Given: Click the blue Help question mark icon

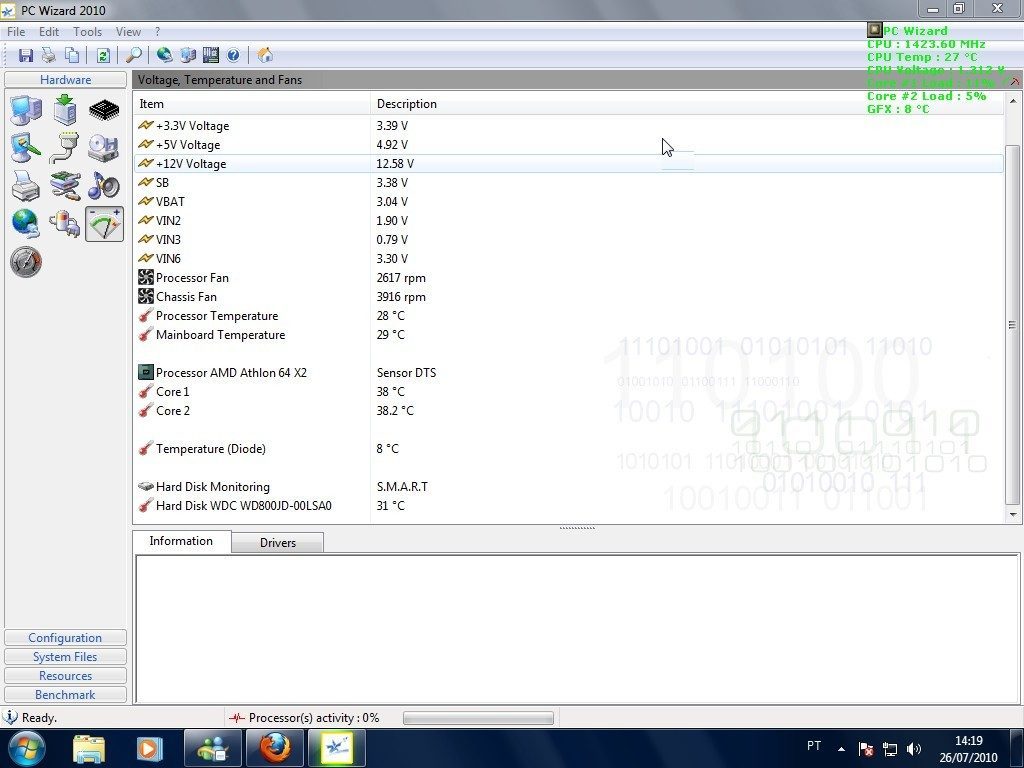Looking at the screenshot, I should [x=233, y=56].
